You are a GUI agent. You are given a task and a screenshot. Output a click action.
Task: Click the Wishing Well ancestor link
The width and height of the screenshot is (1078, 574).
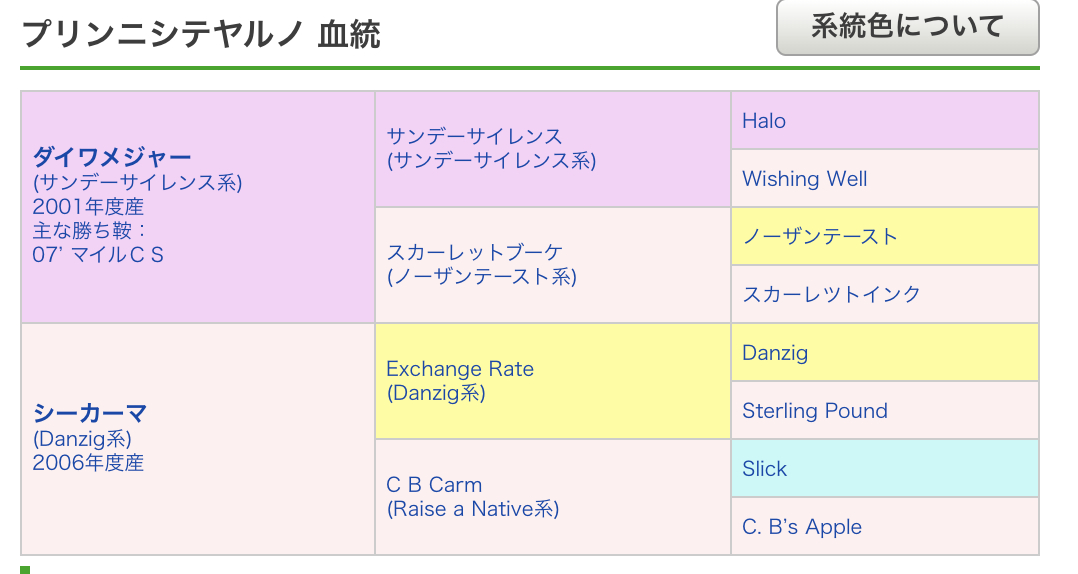click(804, 179)
